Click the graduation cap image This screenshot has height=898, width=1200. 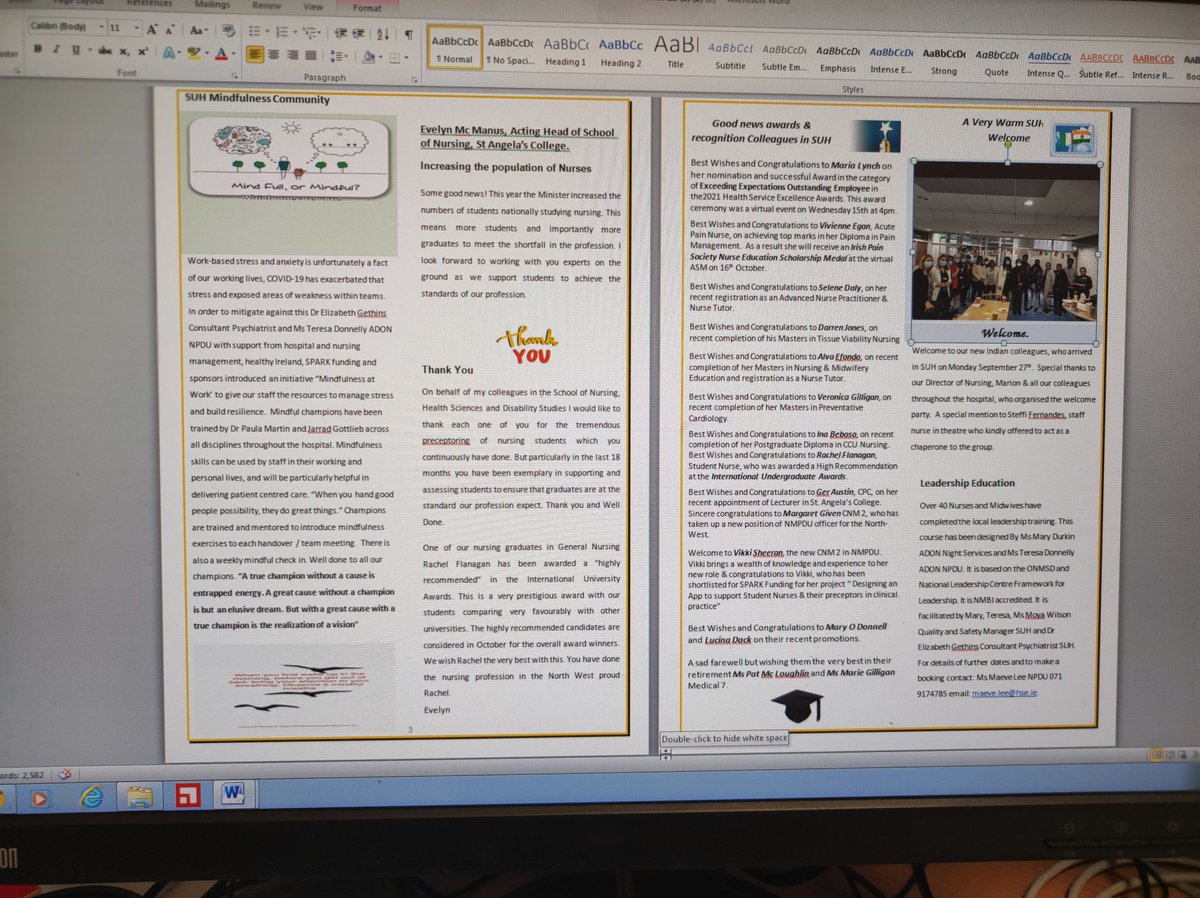[797, 704]
